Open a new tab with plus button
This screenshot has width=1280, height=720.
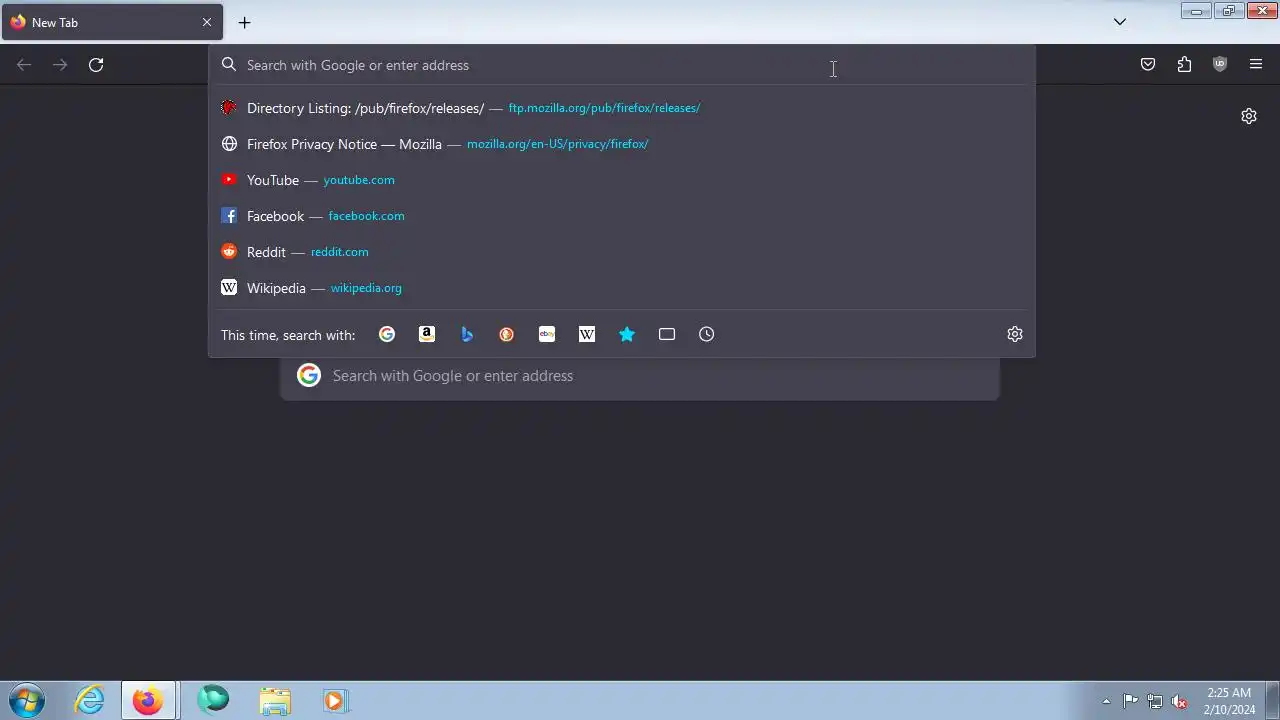coord(244,22)
